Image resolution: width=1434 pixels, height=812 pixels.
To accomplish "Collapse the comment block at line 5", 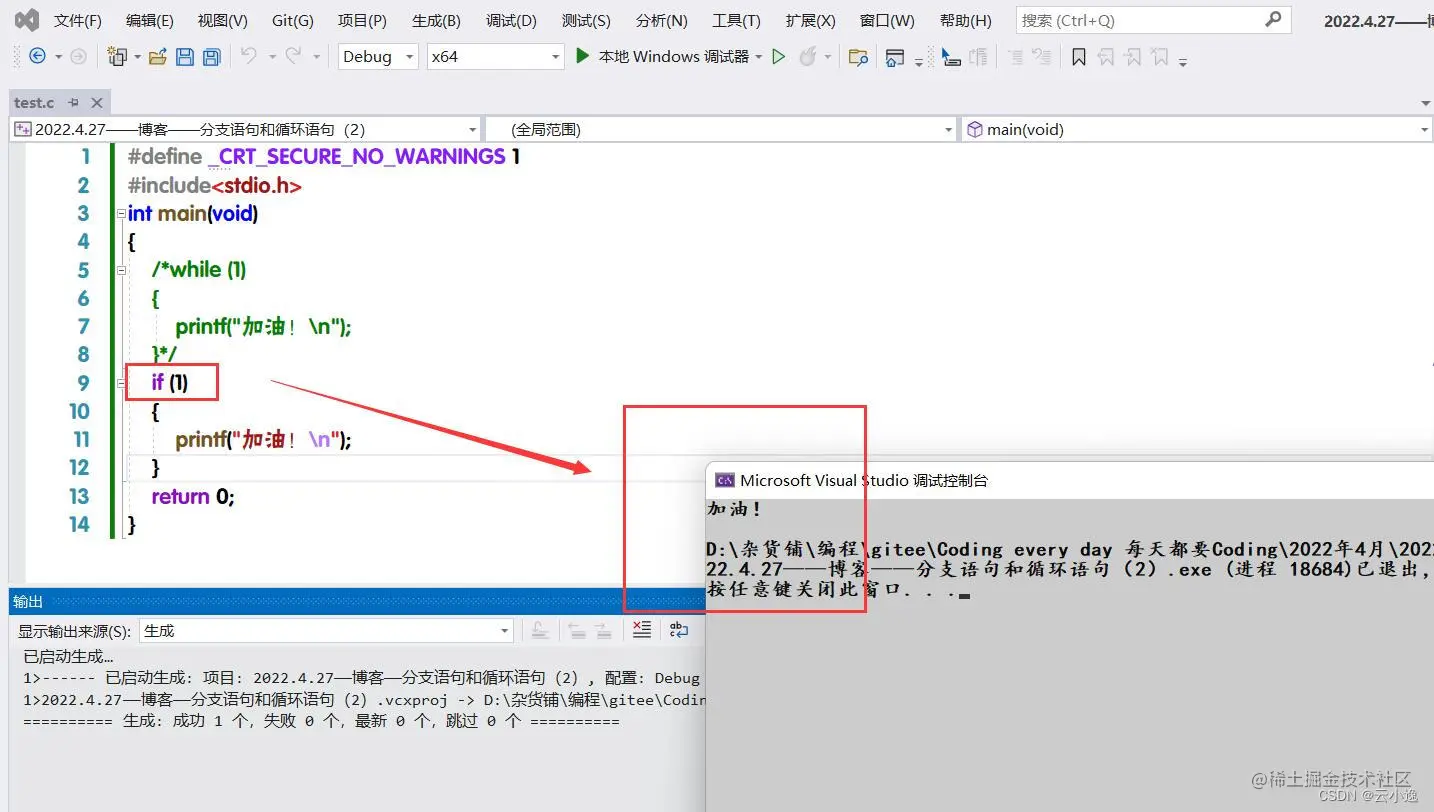I will pyautogui.click(x=121, y=270).
